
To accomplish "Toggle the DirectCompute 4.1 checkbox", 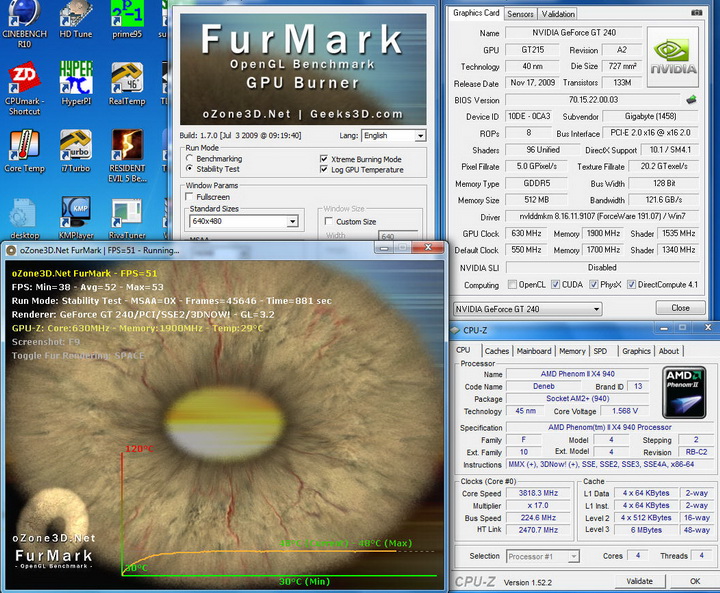I will 631,284.
